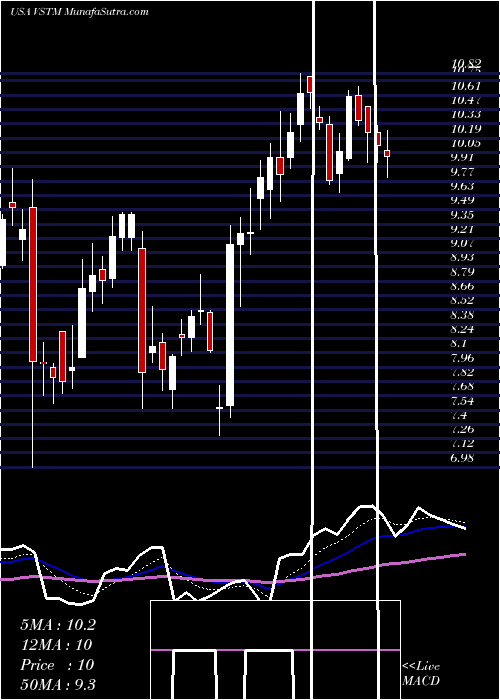Select the 7.68 price axis label

[x=463, y=386]
